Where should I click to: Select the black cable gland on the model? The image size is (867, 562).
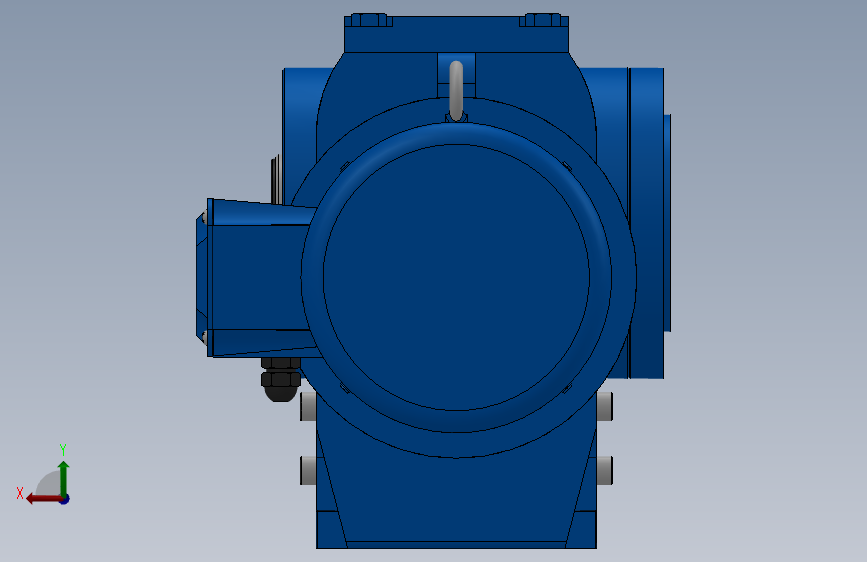click(x=280, y=379)
